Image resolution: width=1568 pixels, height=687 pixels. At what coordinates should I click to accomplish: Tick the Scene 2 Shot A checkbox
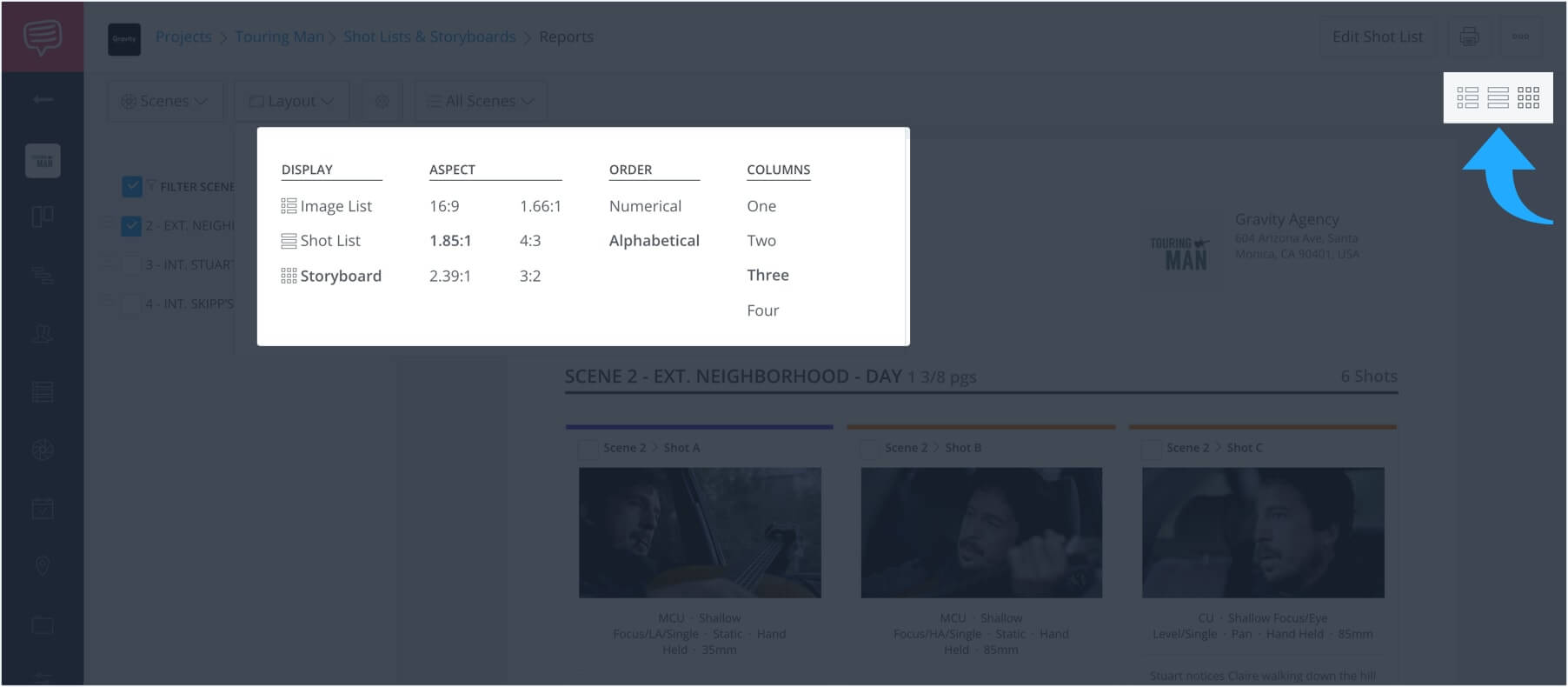click(x=588, y=449)
